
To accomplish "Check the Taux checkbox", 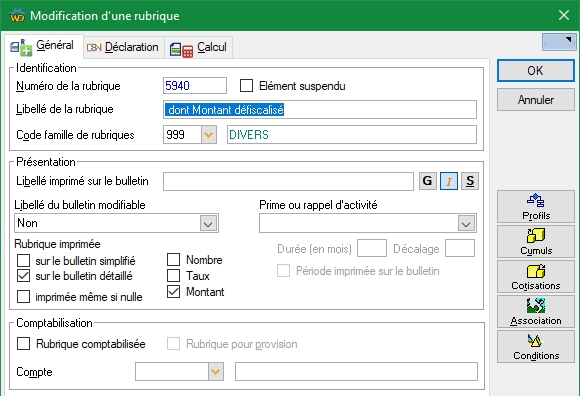I will pos(173,275).
